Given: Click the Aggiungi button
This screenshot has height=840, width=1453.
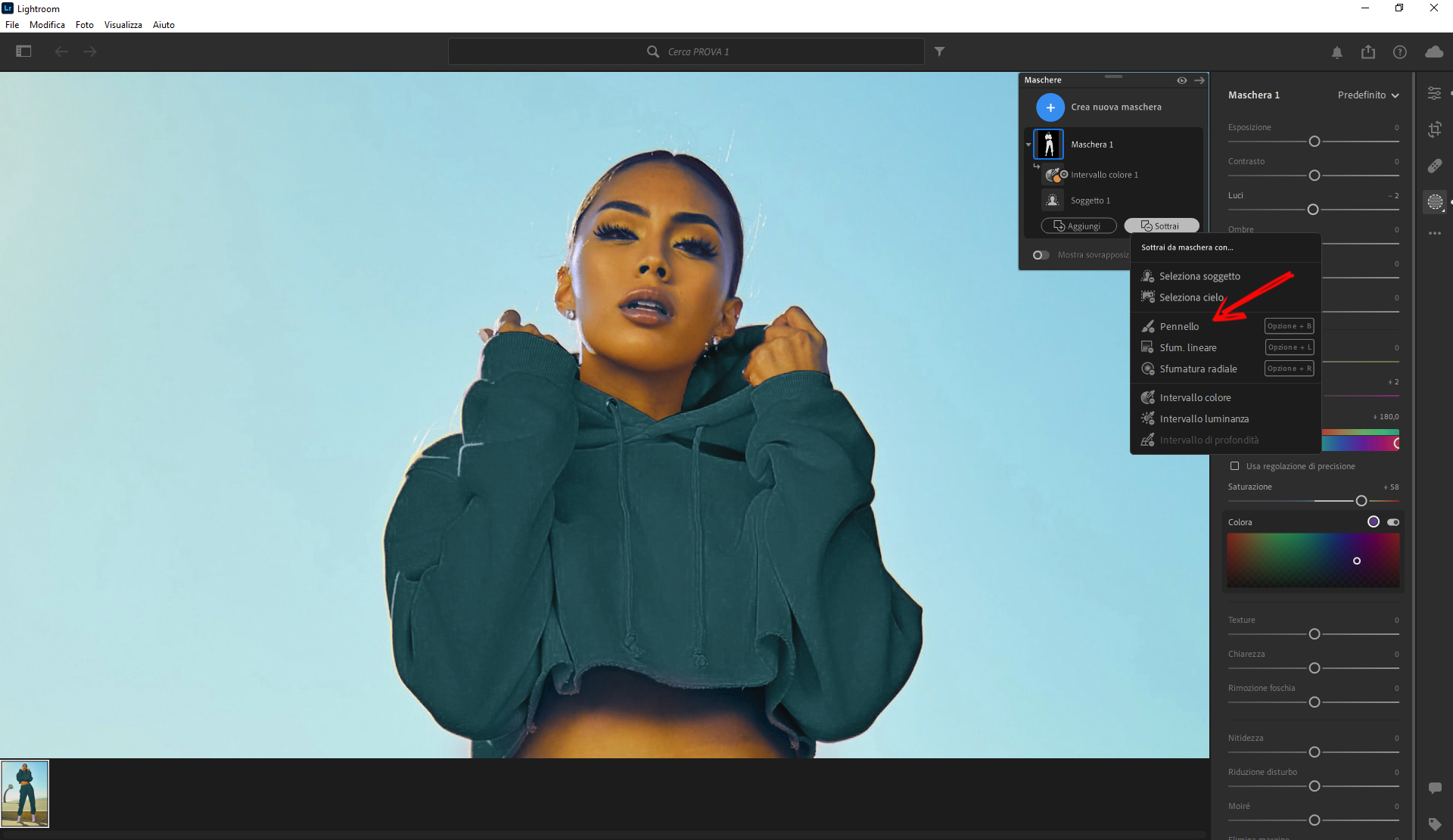Looking at the screenshot, I should click(1078, 226).
